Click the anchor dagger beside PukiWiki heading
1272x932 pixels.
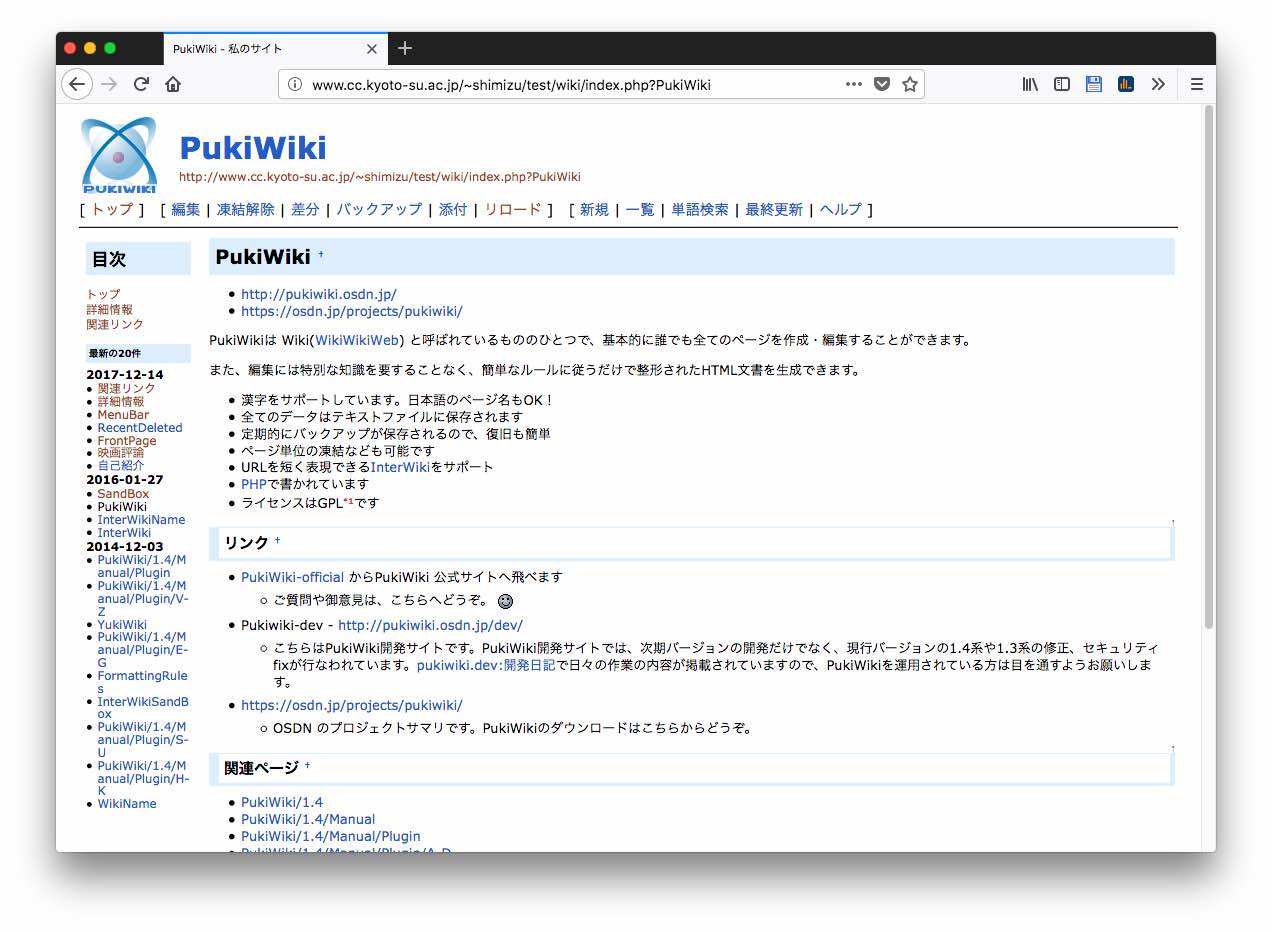(321, 255)
